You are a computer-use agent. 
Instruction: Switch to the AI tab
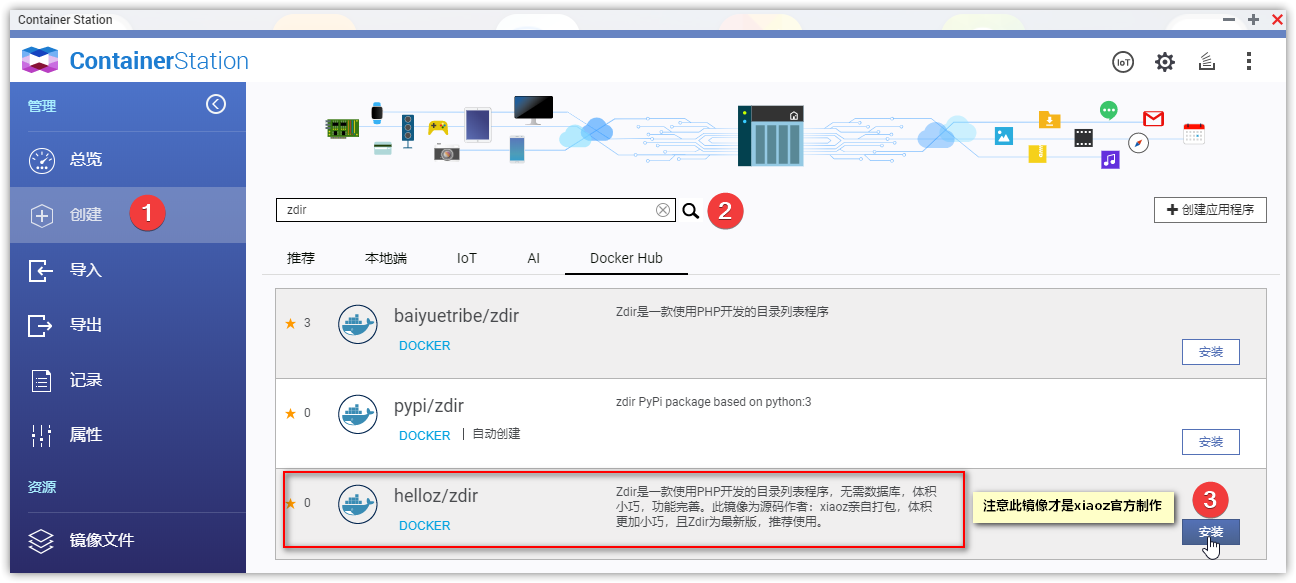coord(533,258)
